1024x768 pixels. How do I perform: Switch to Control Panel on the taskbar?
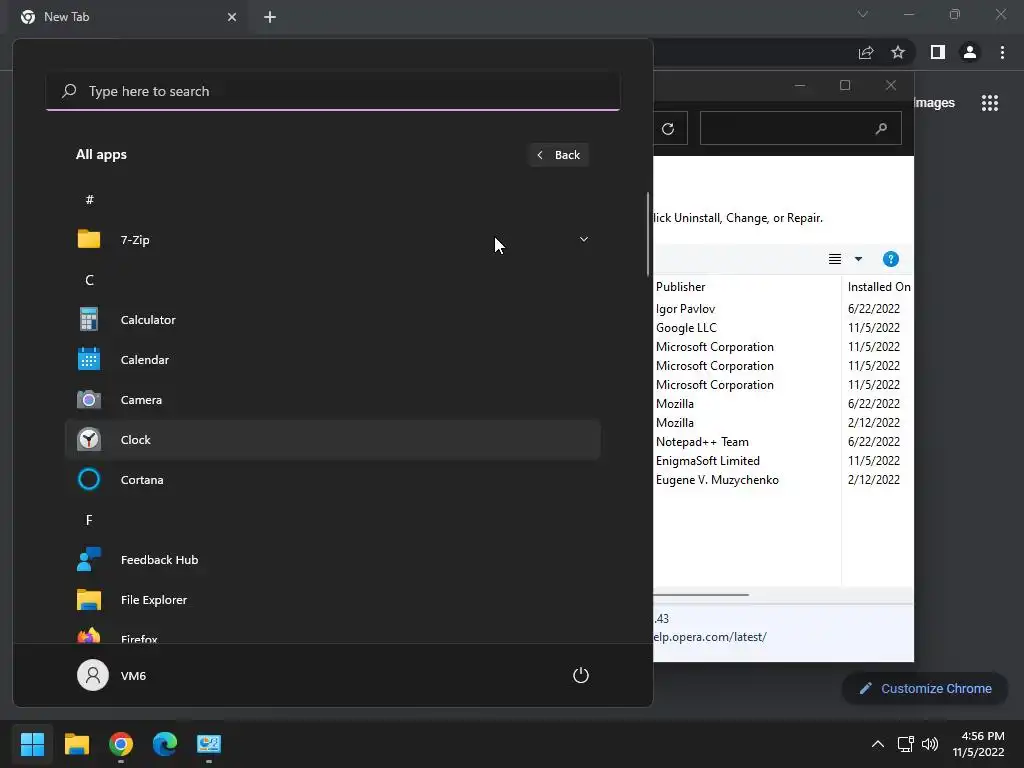(209, 744)
